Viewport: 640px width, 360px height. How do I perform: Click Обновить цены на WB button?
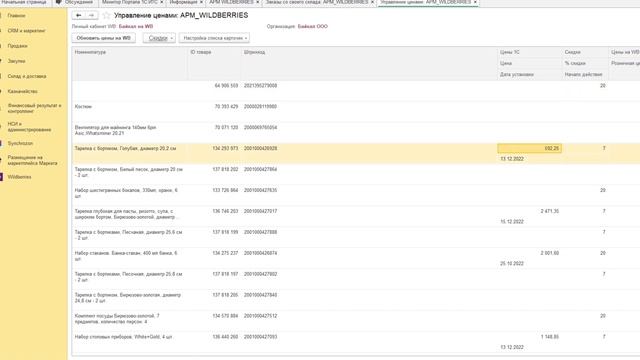coord(104,38)
